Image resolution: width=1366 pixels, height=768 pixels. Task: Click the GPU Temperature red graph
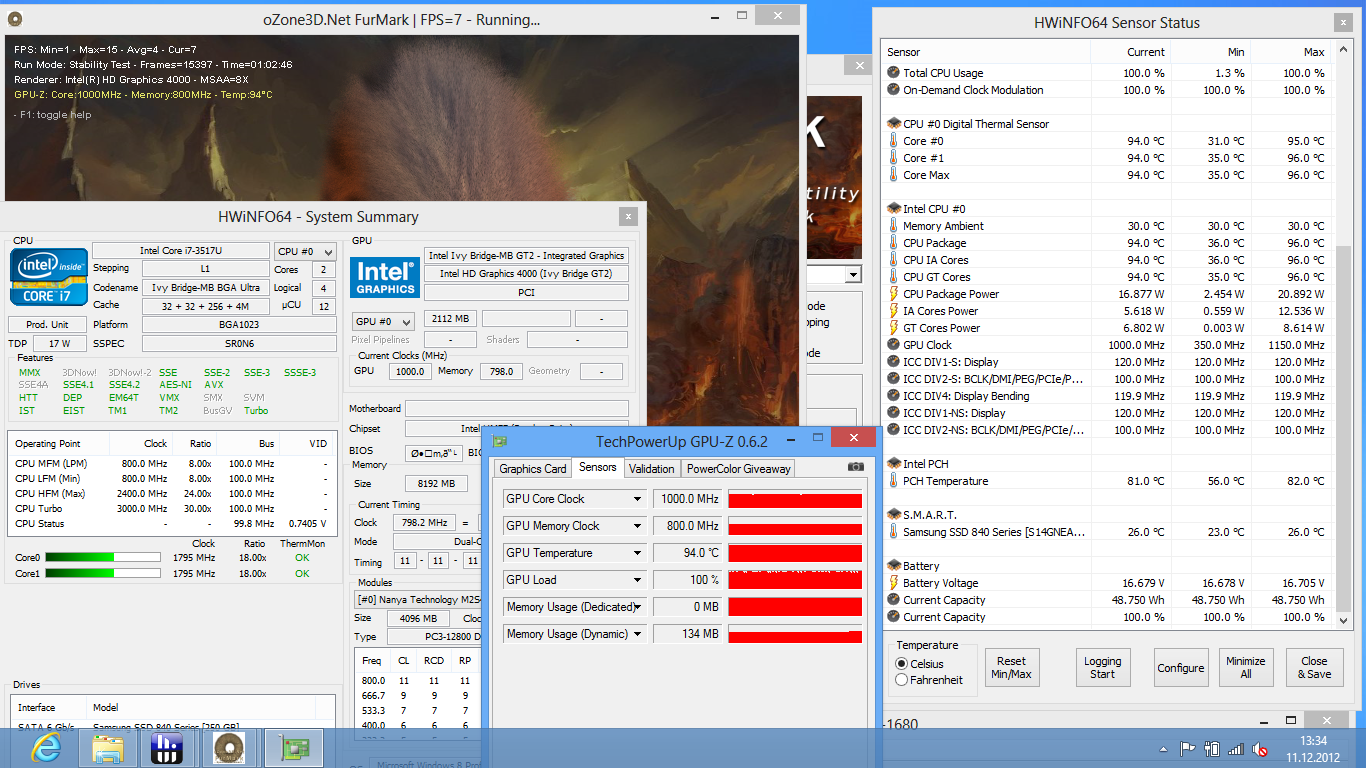[x=795, y=553]
